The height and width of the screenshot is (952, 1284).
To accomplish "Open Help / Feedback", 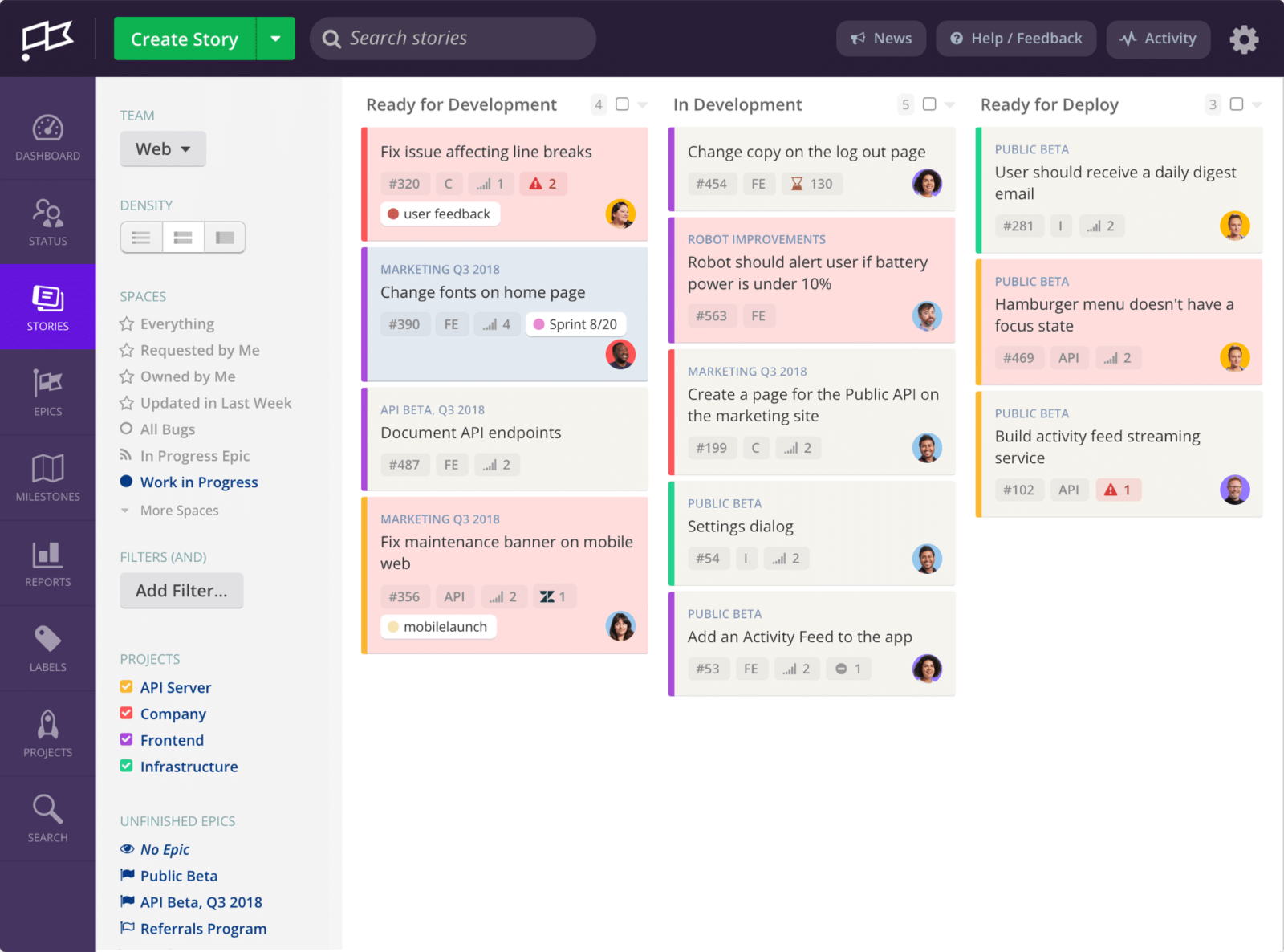I will 1016,39.
